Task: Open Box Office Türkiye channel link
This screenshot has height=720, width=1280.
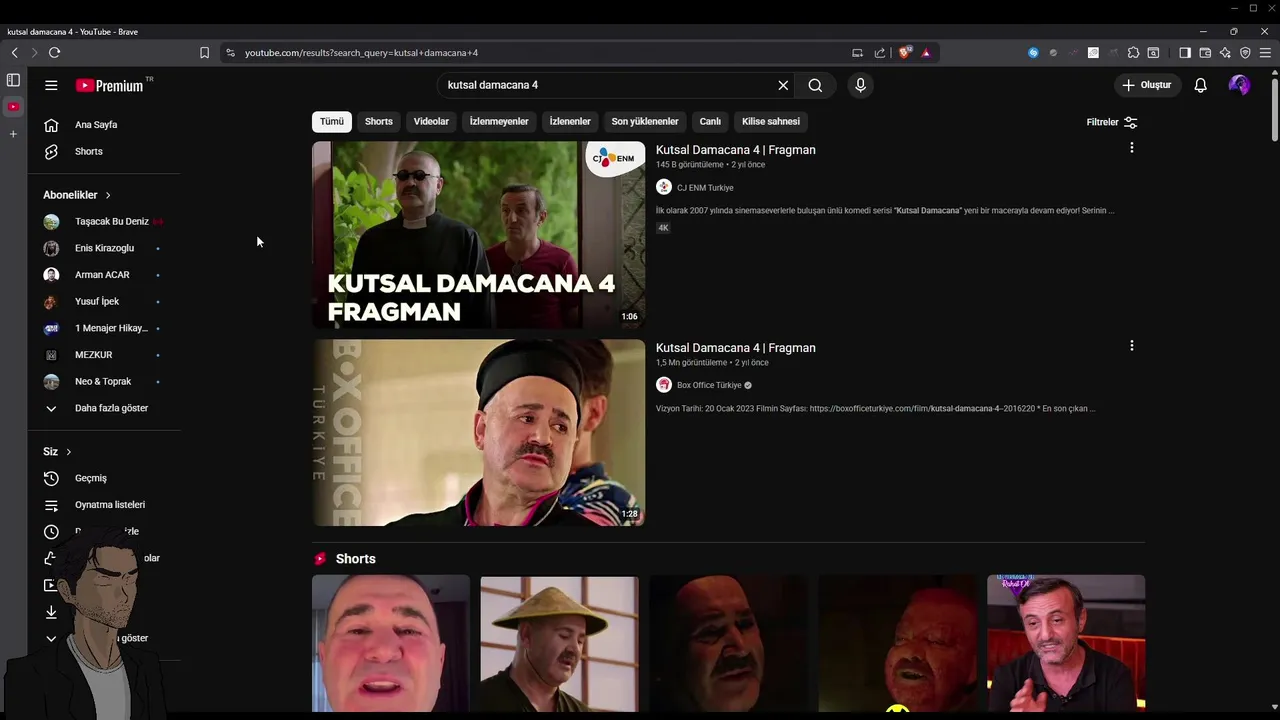Action: coord(709,385)
